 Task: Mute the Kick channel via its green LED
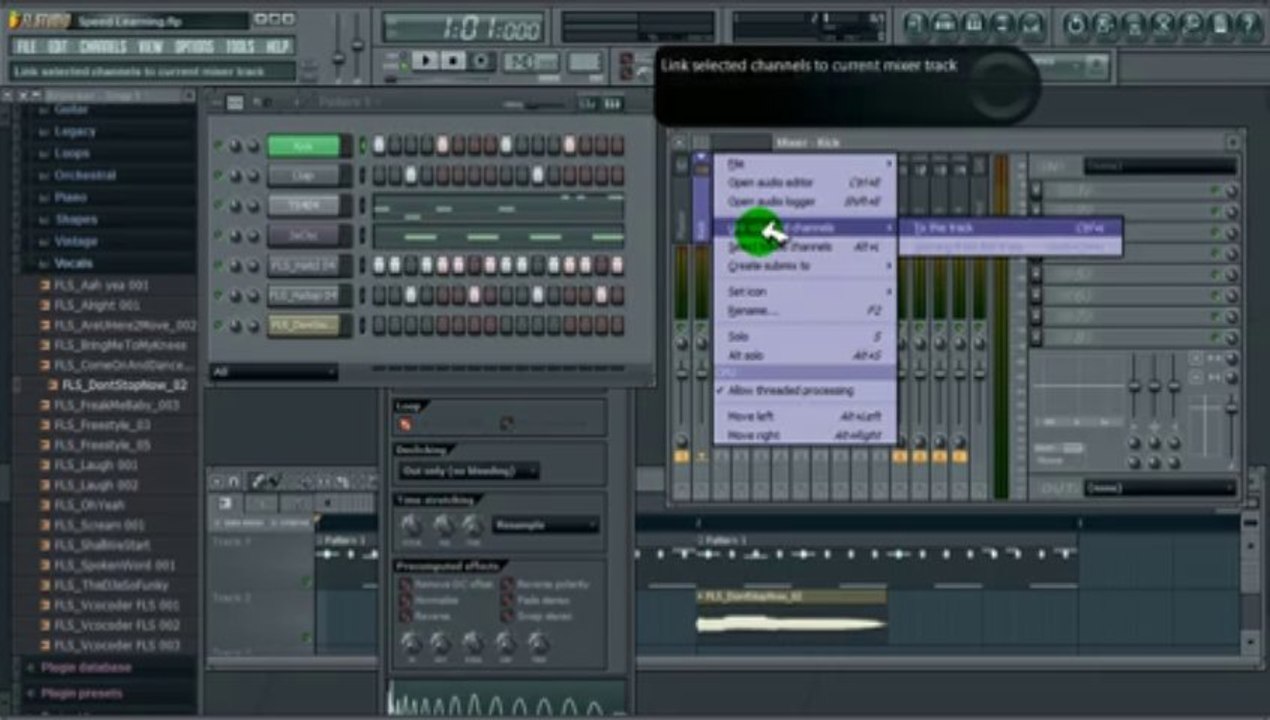point(218,146)
